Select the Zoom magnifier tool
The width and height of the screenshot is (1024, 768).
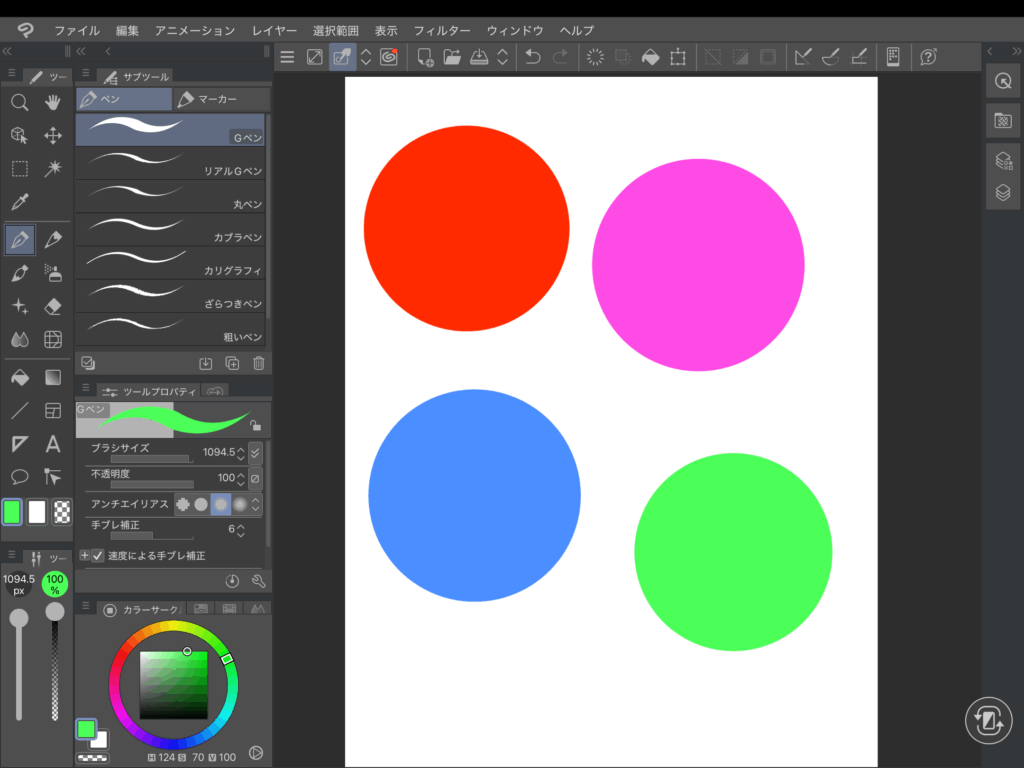(19, 102)
